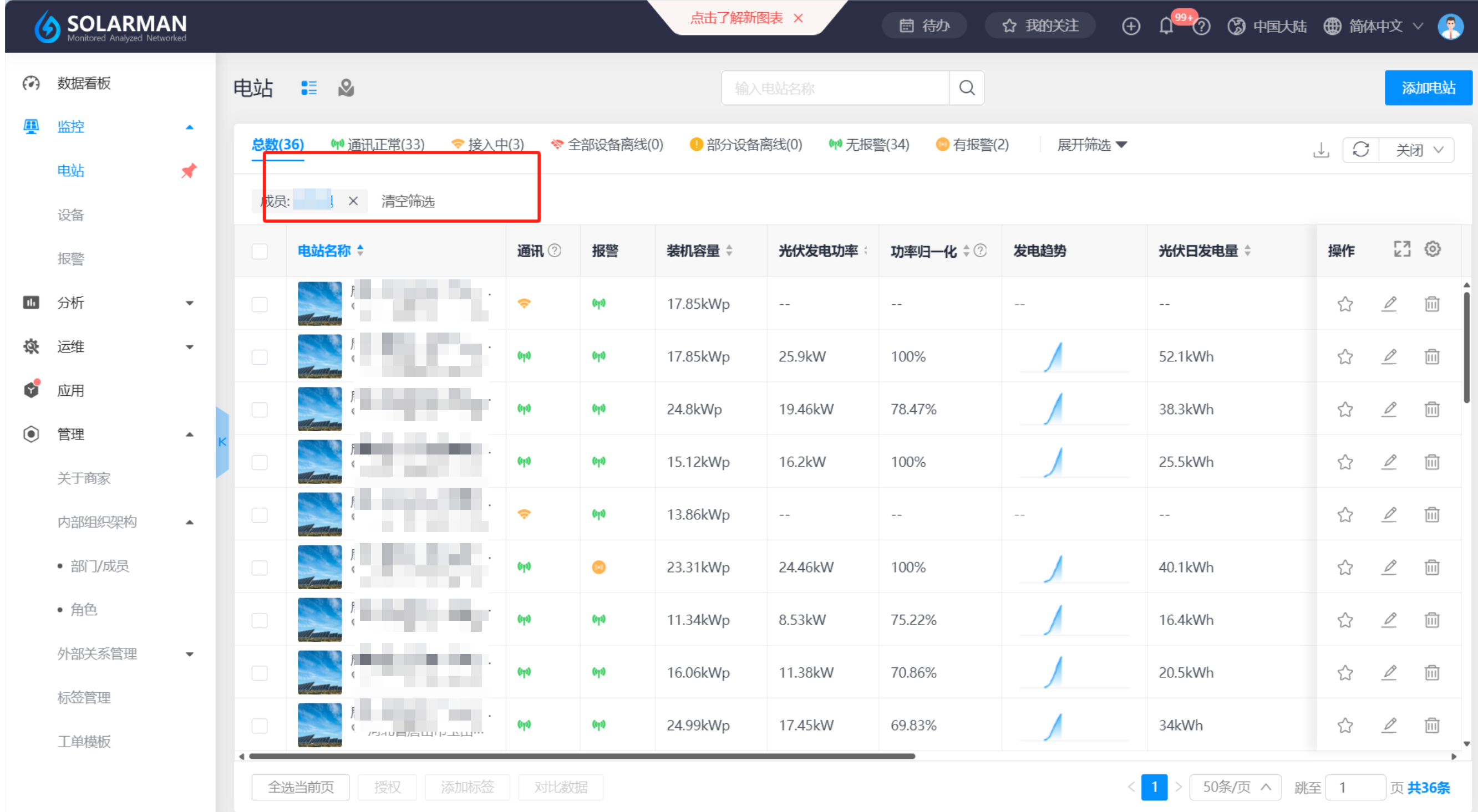Viewport: 1478px width, 812px height.
Task: Switch to 通讯正常(33) tab
Action: coord(378,145)
